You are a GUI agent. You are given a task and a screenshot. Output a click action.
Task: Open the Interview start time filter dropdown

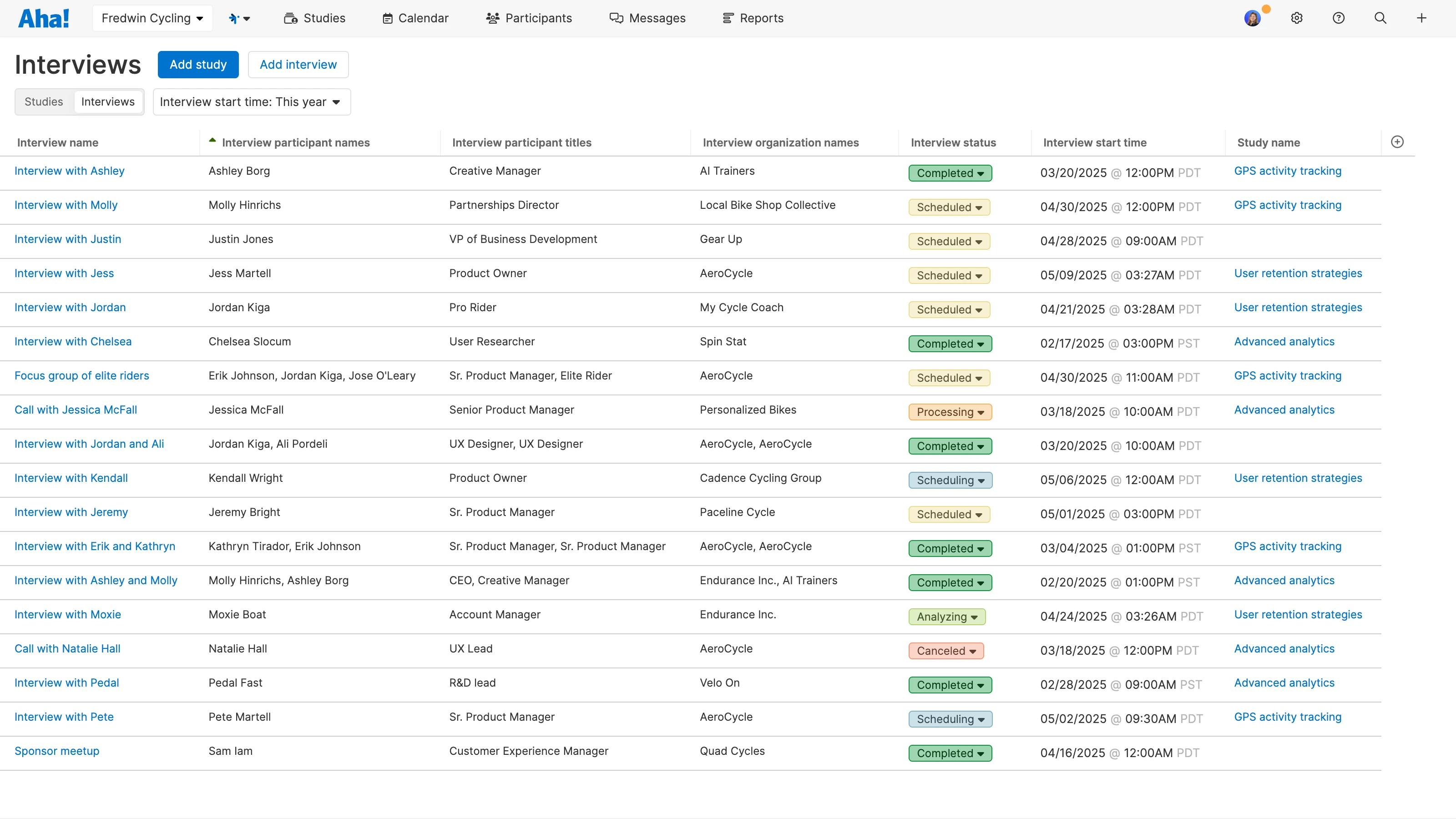[251, 102]
